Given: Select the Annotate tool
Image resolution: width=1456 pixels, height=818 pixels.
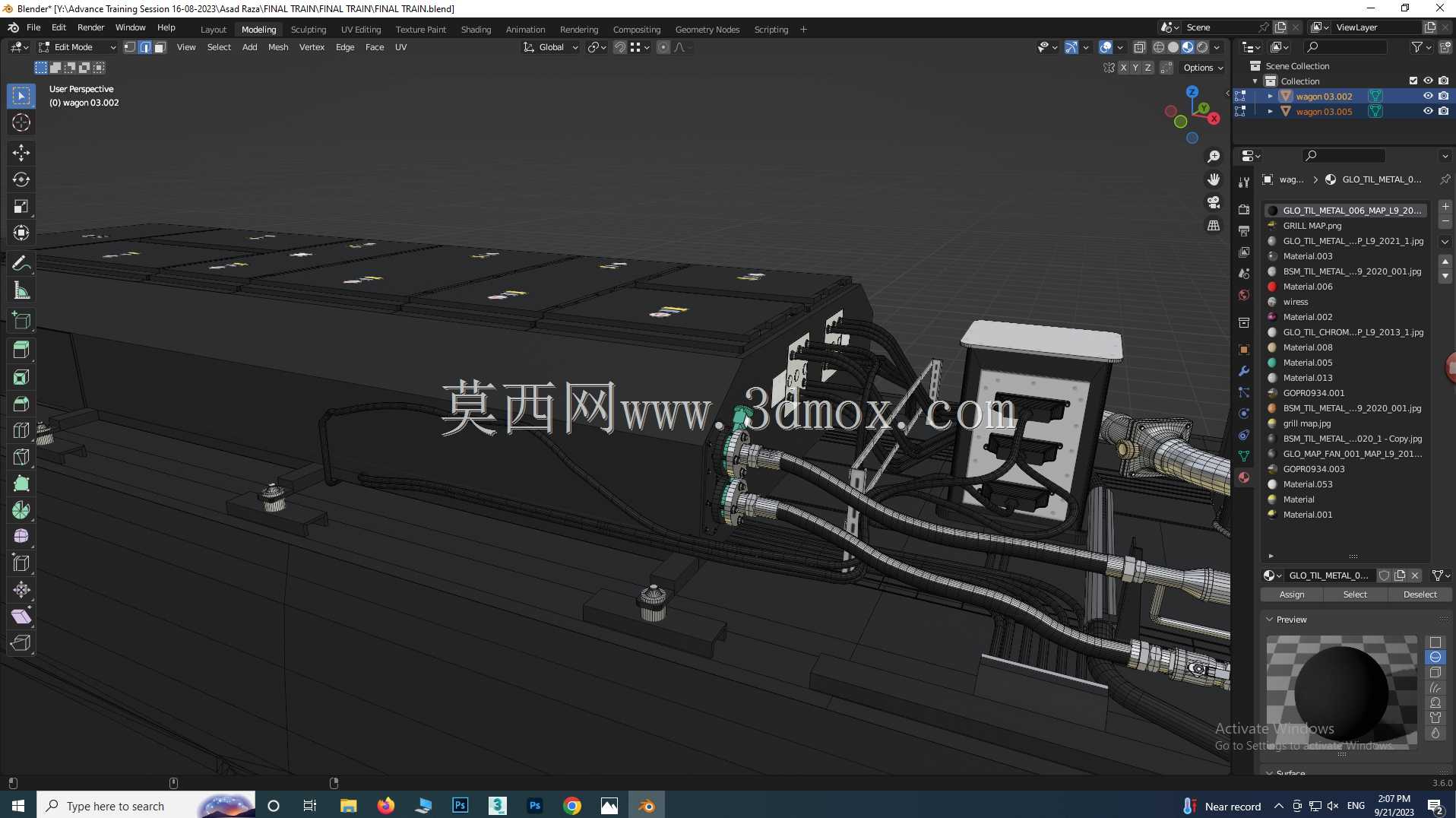Looking at the screenshot, I should (21, 264).
